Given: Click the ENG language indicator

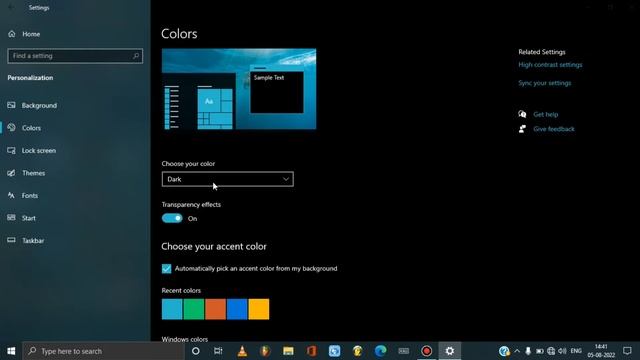Looking at the screenshot, I should click(576, 351).
